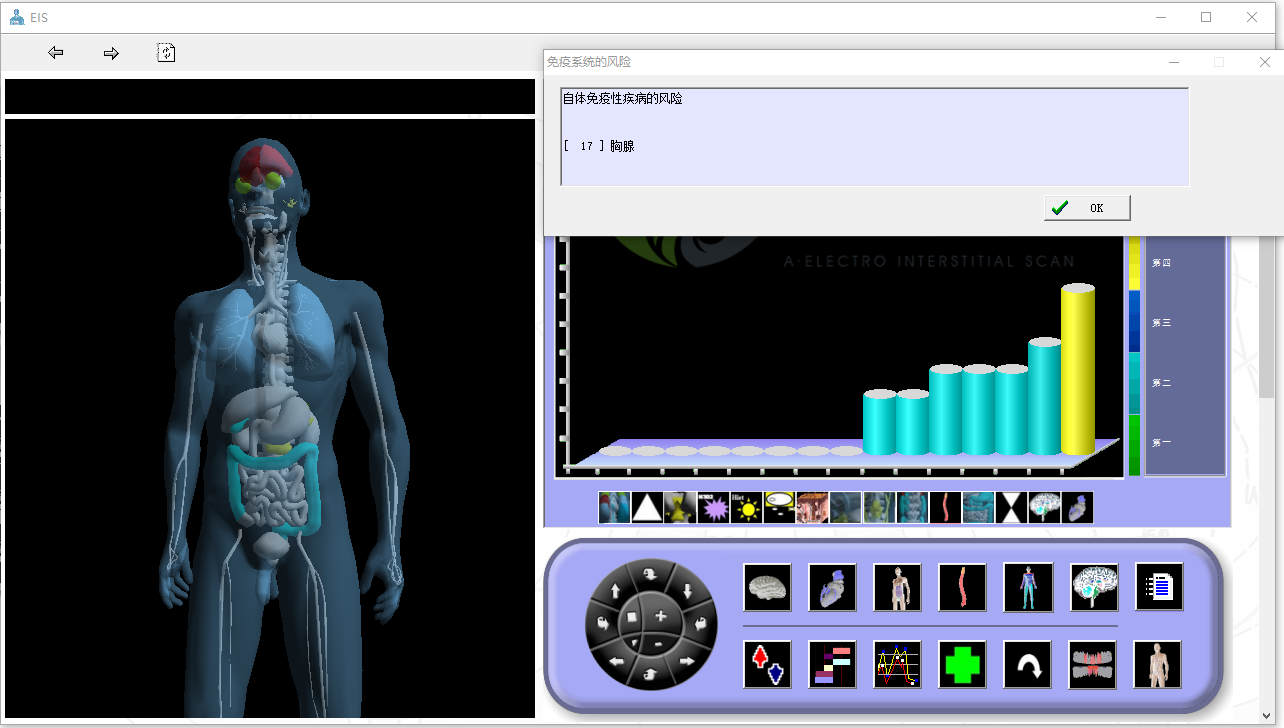Screen dimensions: 1284x728
Task: Show the line graph chart icon
Action: click(x=897, y=665)
